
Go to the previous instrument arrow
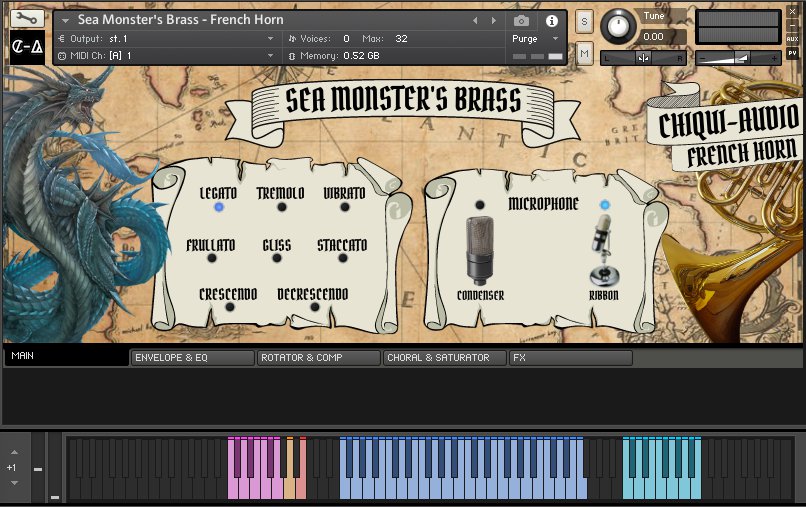point(475,20)
